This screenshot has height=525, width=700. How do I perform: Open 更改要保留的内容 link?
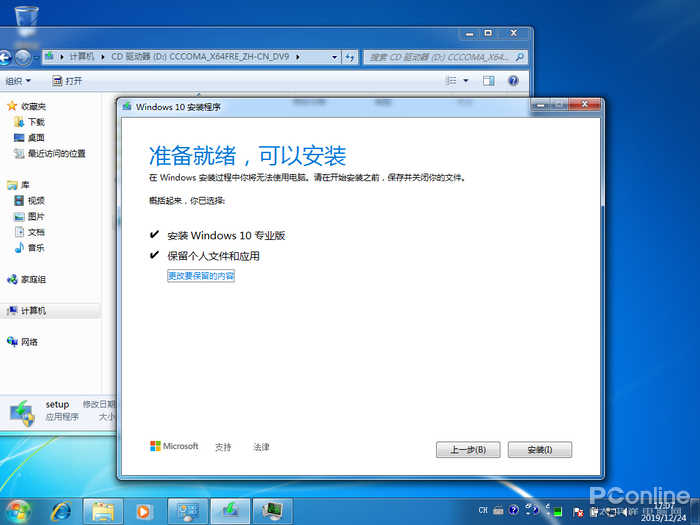pos(201,276)
